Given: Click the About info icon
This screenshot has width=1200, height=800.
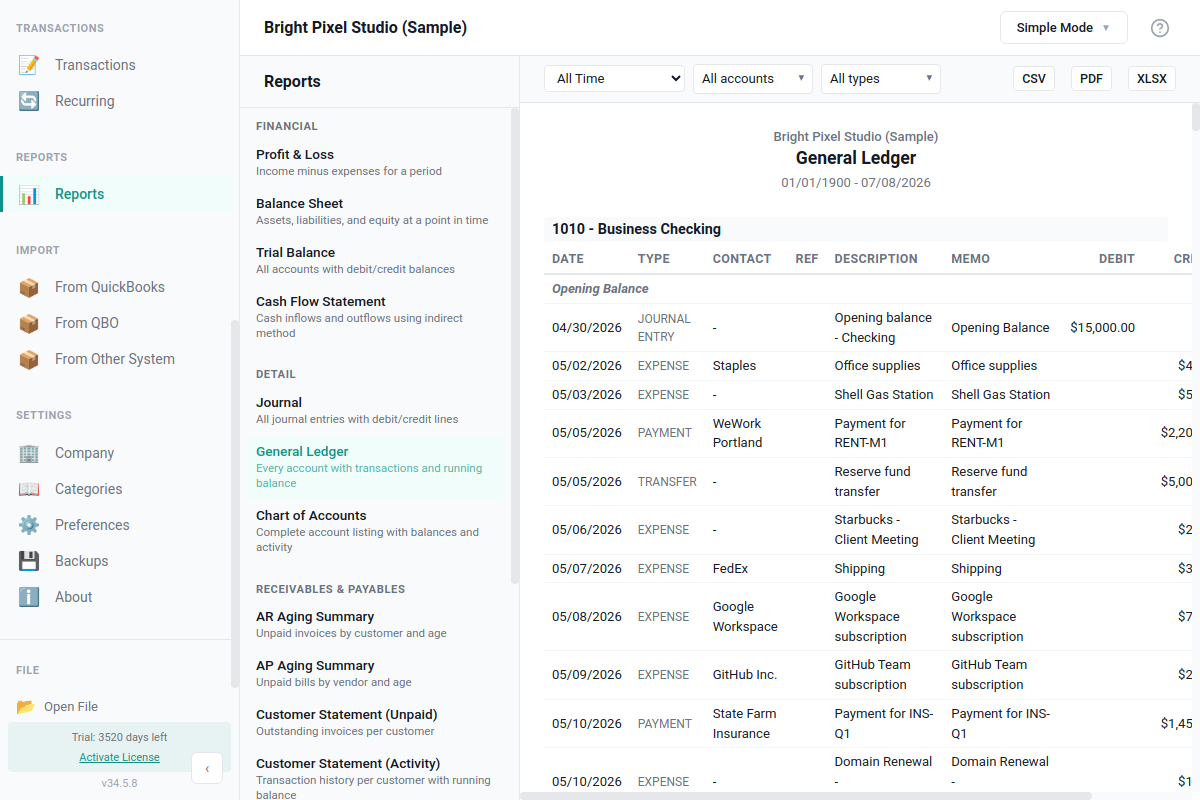Looking at the screenshot, I should pos(29,597).
